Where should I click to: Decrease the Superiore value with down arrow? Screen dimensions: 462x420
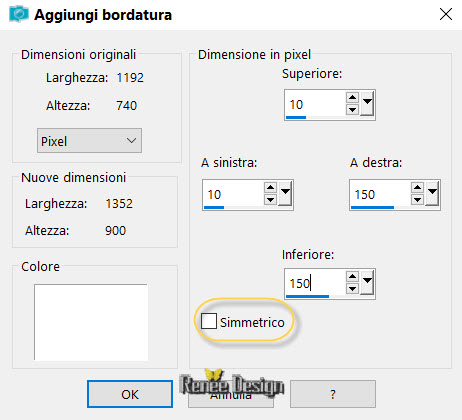pyautogui.click(x=352, y=109)
